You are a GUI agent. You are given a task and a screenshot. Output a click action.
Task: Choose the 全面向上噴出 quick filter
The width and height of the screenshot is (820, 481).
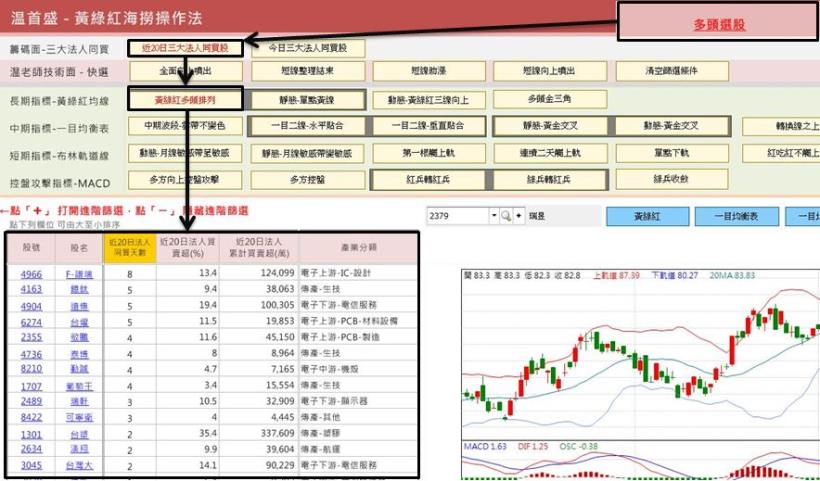tap(185, 71)
